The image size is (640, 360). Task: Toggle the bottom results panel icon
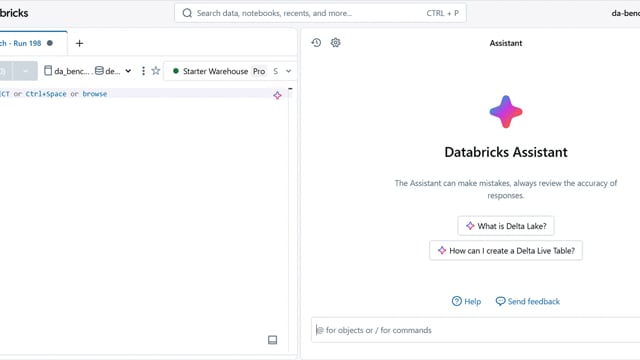click(x=272, y=340)
